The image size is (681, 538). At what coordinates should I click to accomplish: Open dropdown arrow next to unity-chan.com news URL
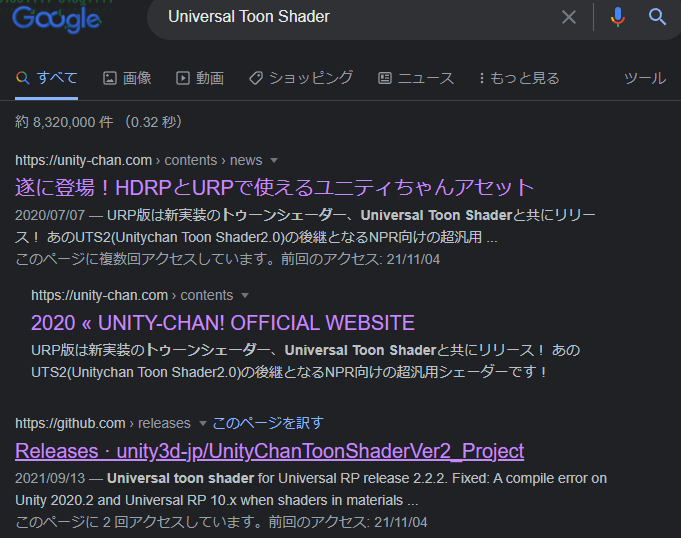coord(274,160)
